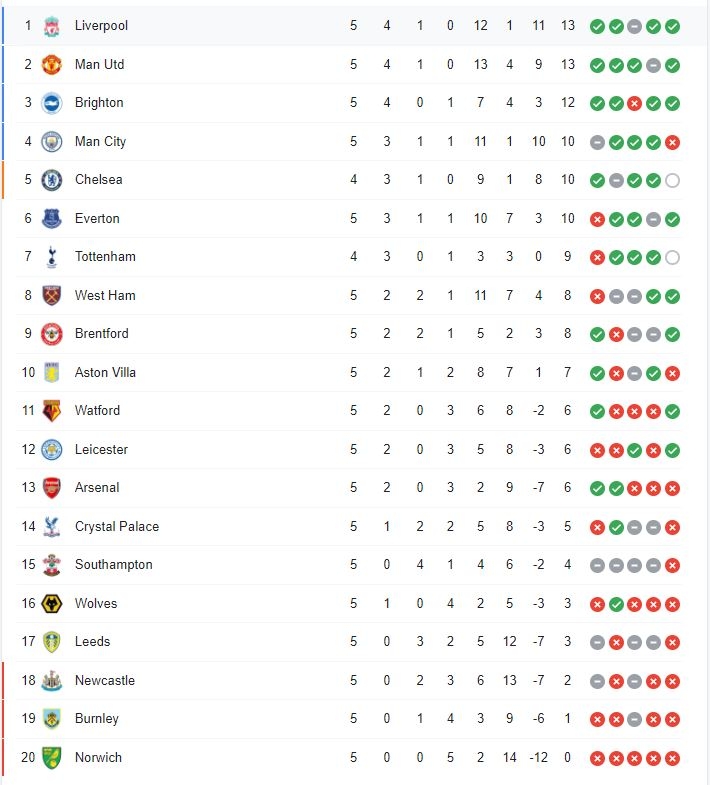Click the Newcastle club crest

(52, 681)
